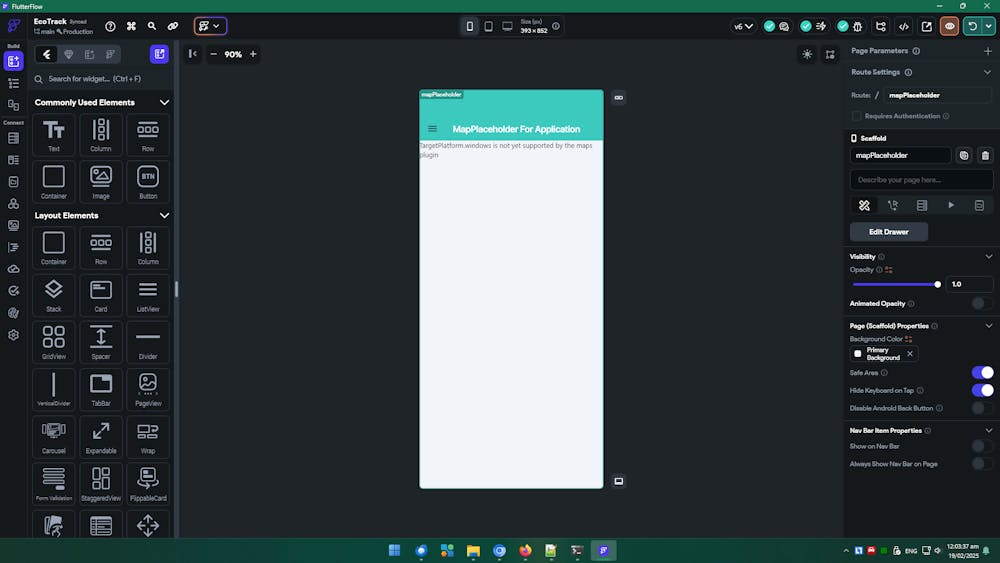Open project search magnifier icon
This screenshot has width=1000, height=563.
pyautogui.click(x=152, y=26)
